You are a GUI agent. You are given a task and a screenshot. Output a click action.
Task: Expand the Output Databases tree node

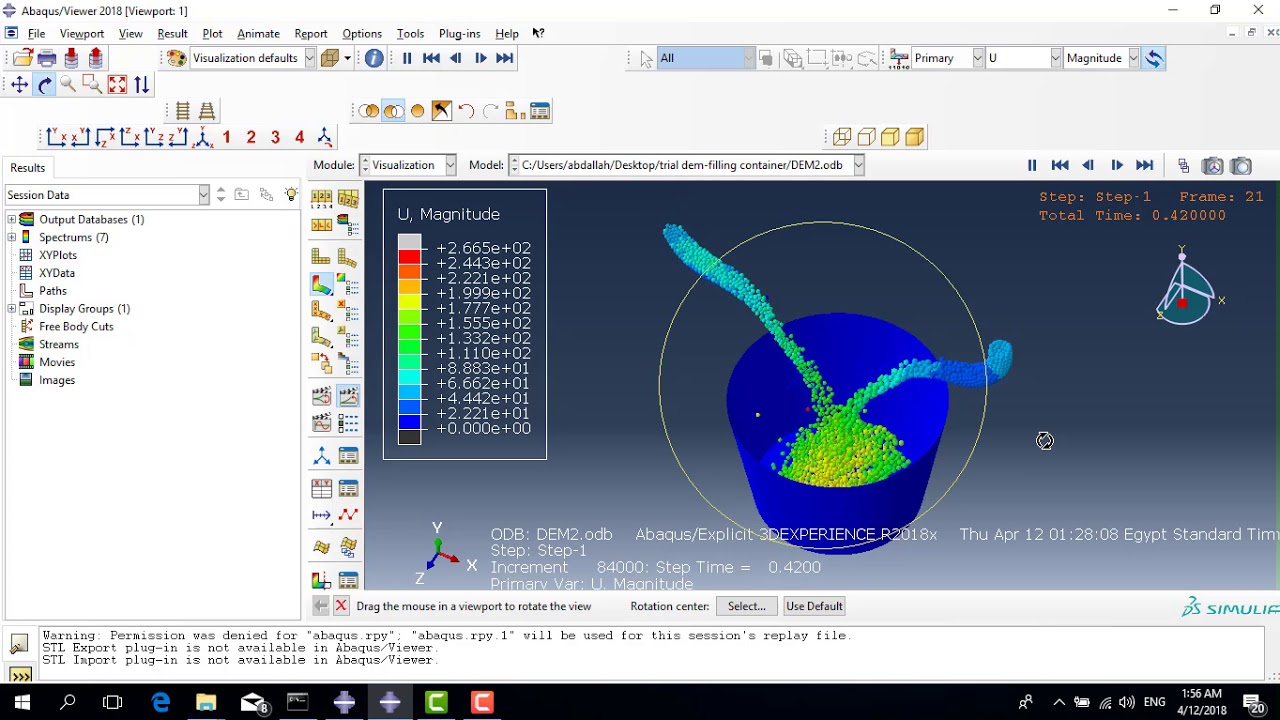[12, 219]
